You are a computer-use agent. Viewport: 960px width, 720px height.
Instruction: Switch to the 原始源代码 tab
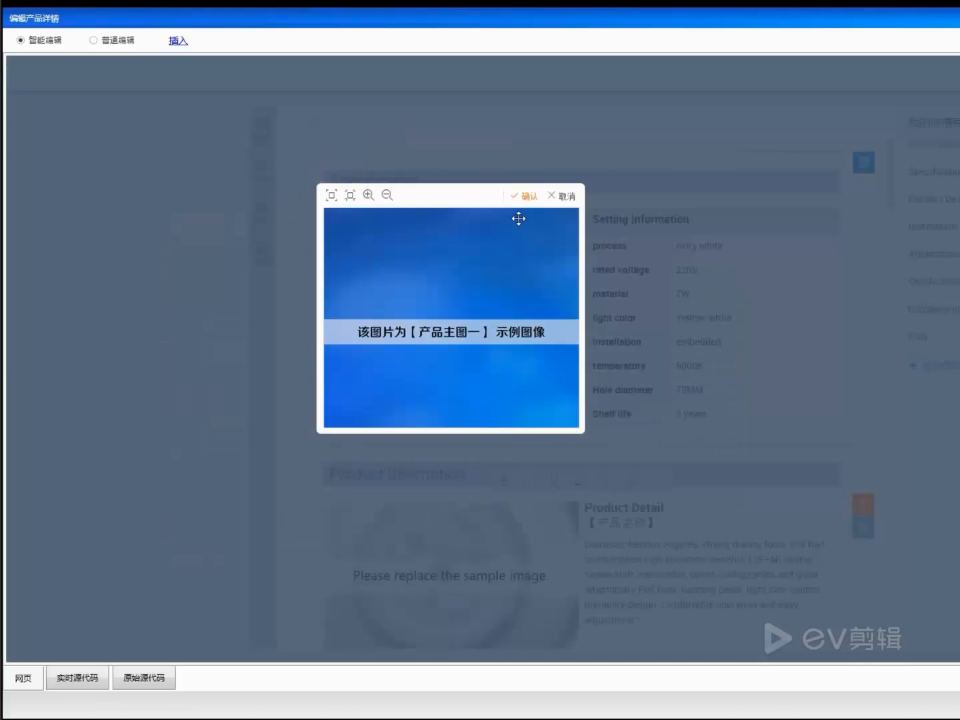coord(144,678)
